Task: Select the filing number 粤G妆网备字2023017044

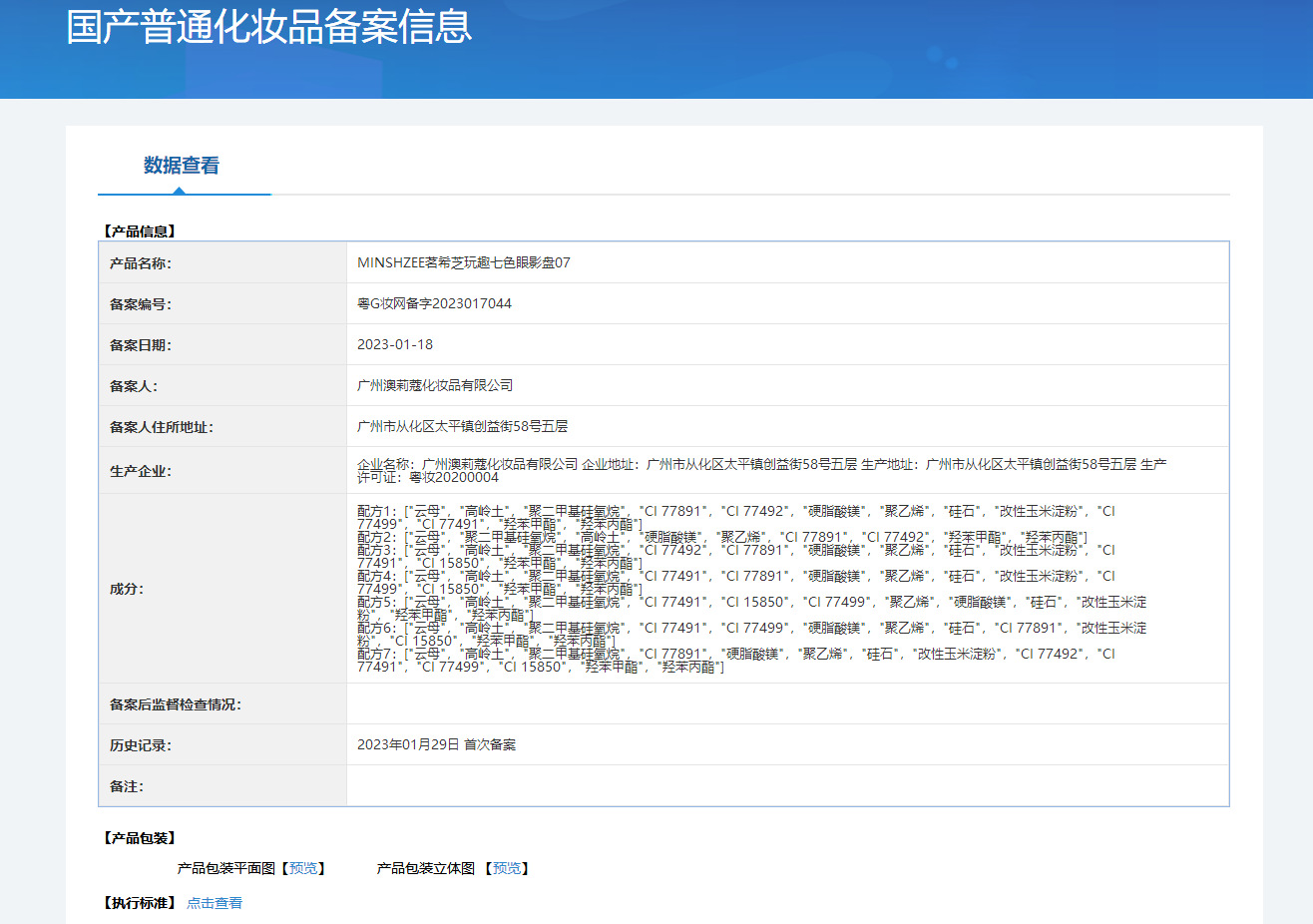Action: coord(434,303)
